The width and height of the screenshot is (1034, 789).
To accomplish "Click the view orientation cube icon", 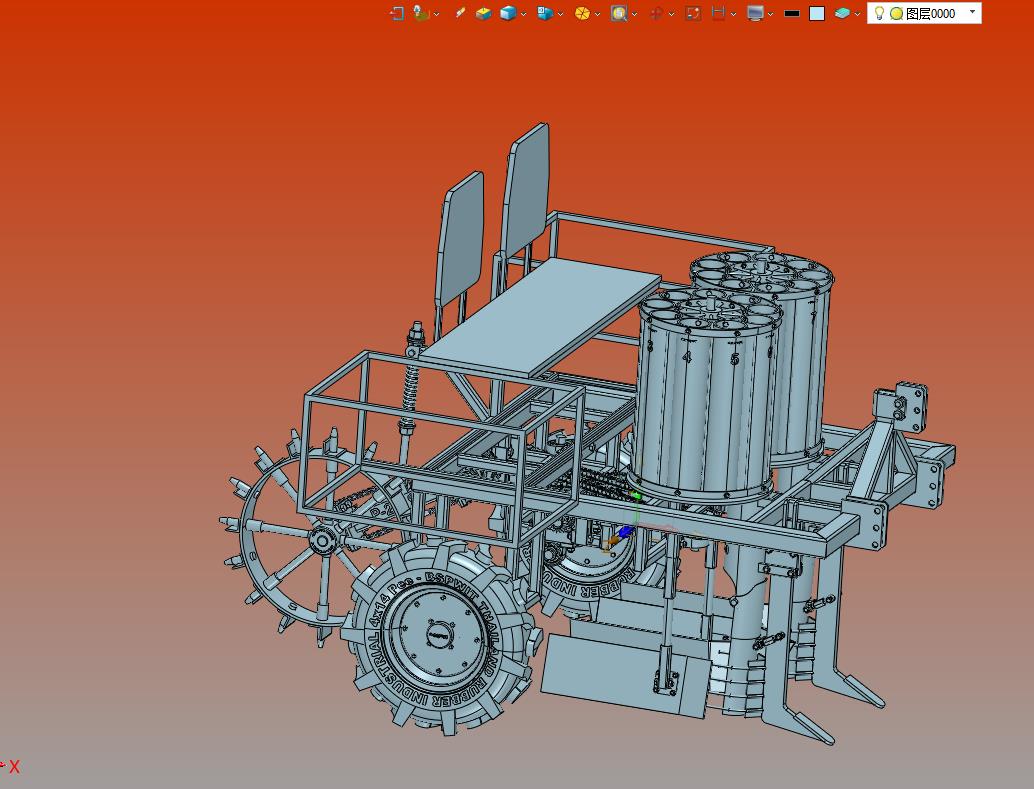I will click(x=545, y=13).
